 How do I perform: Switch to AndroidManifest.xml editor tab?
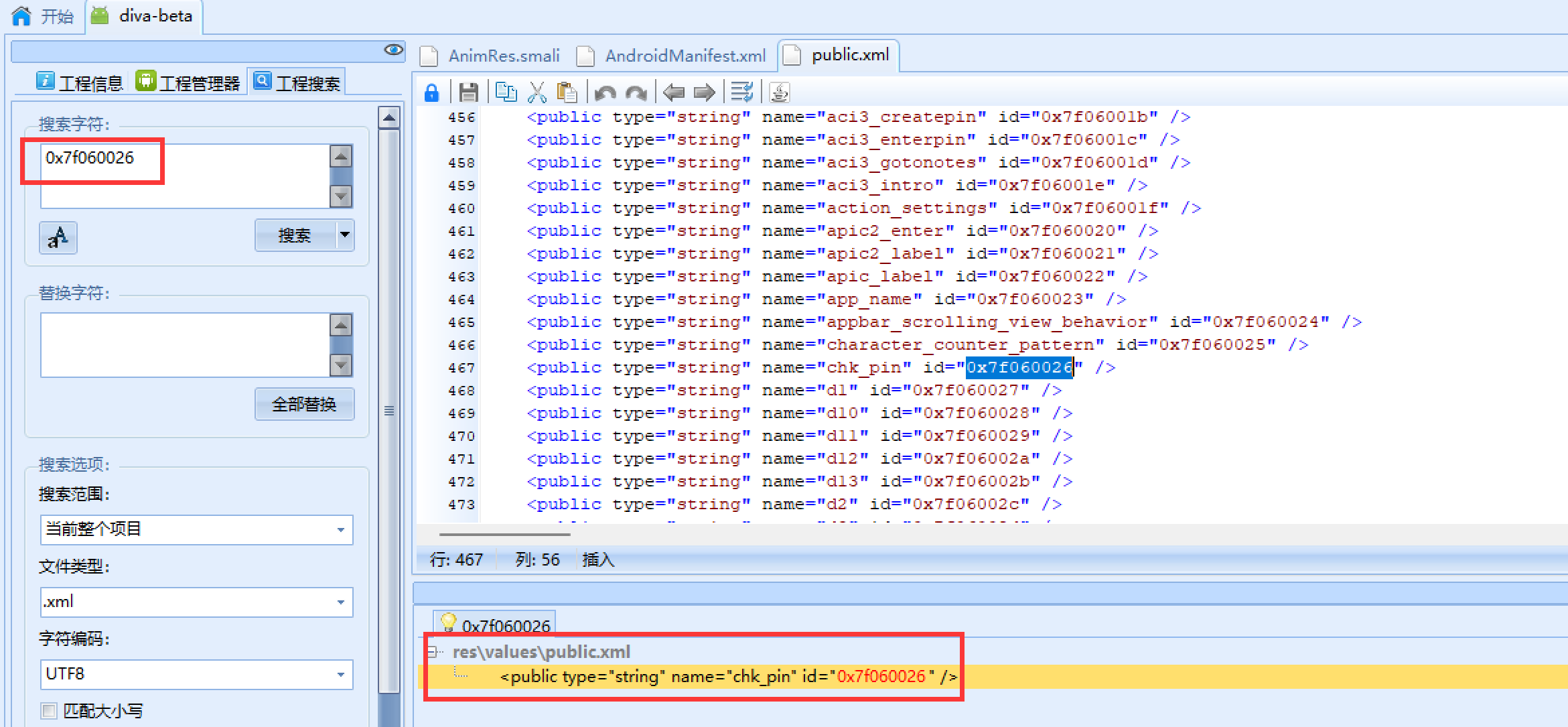(672, 56)
